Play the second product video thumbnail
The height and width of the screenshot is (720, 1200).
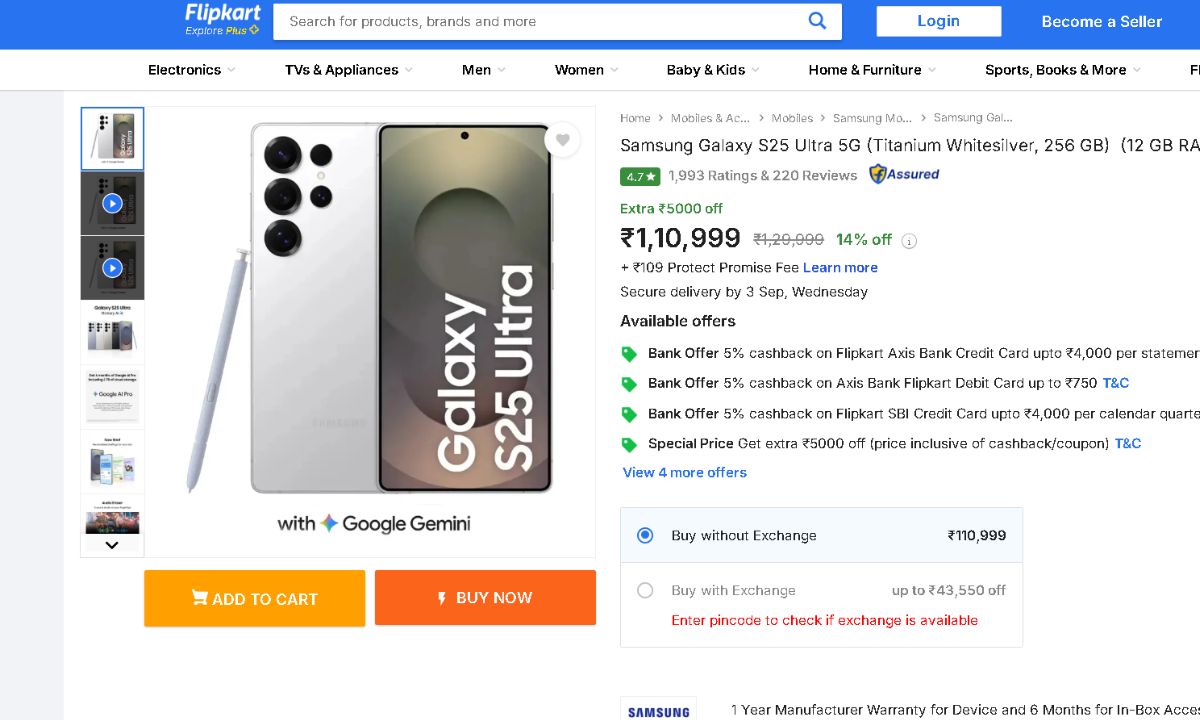coord(112,268)
